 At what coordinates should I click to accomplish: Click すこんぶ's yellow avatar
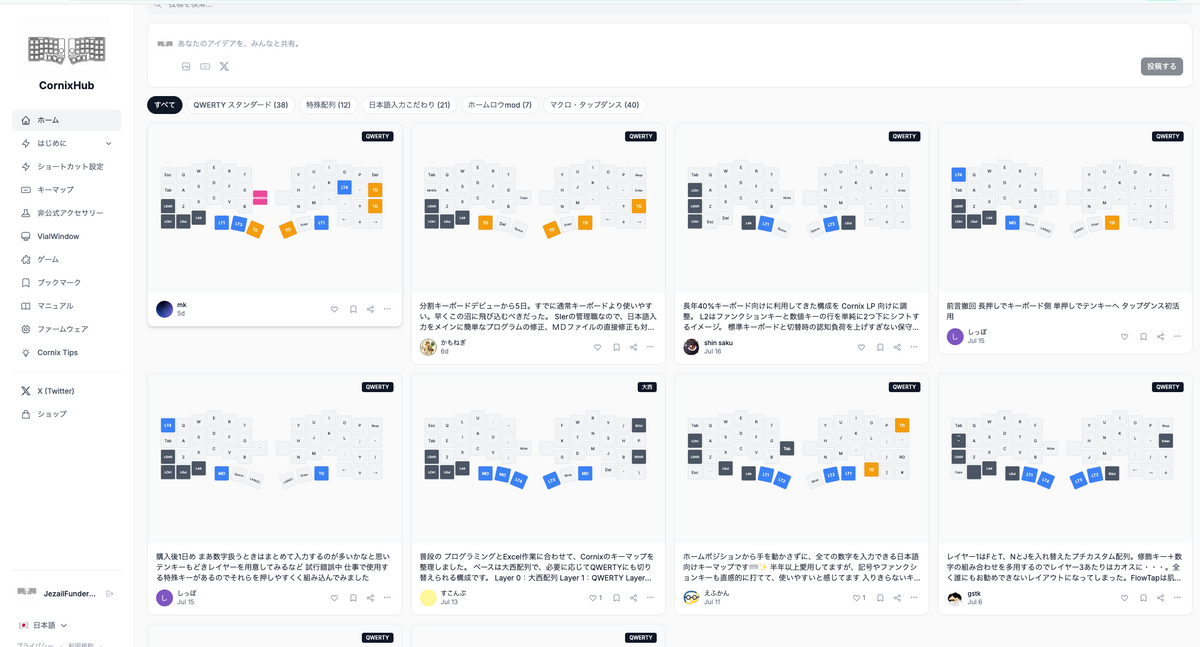pyautogui.click(x=428, y=597)
